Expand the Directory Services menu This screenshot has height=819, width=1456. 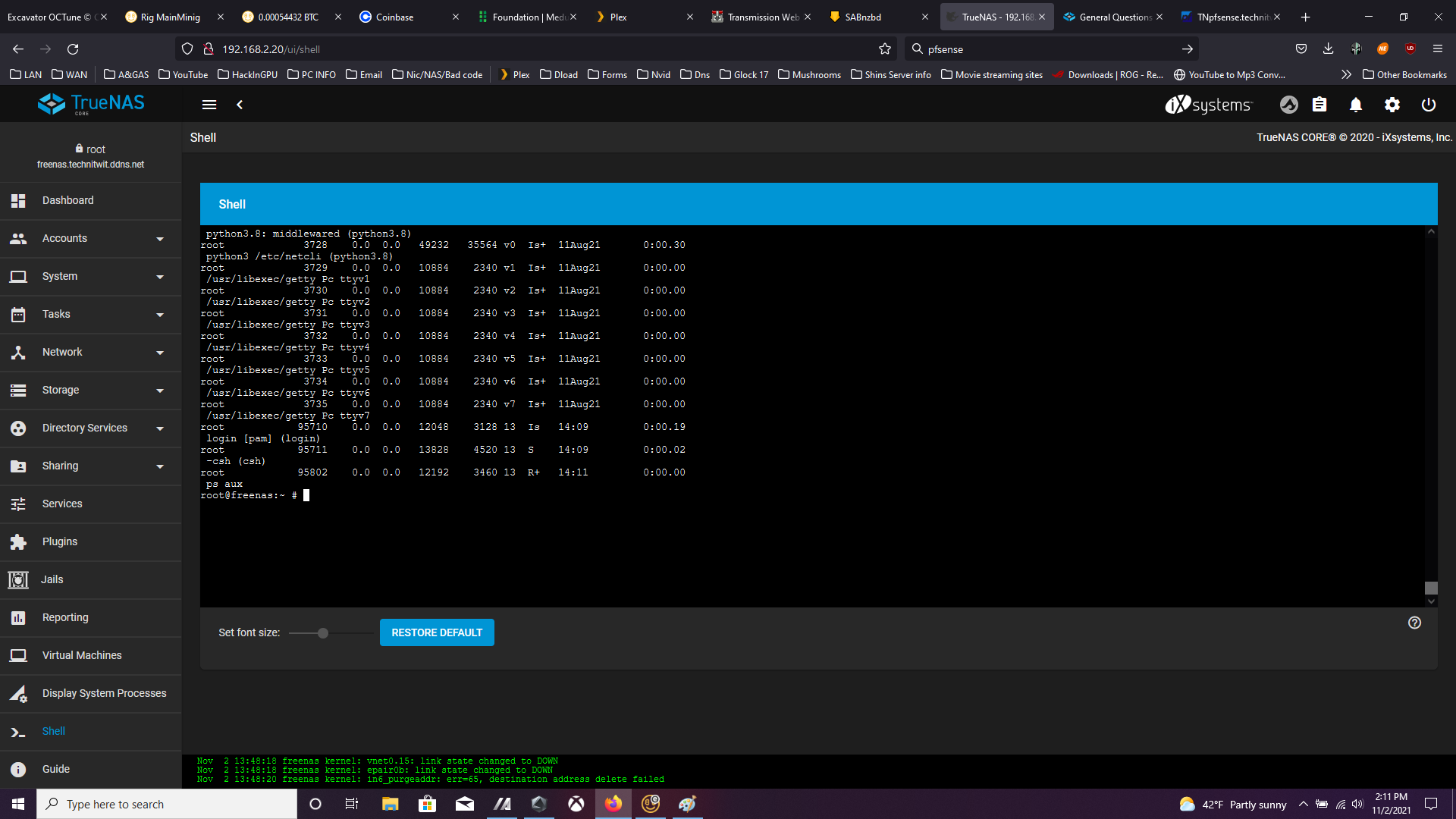(x=91, y=428)
